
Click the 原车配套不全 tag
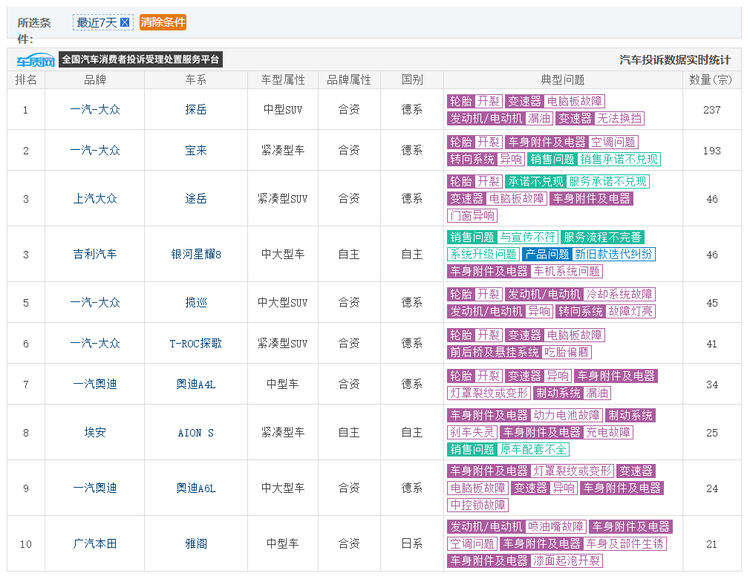click(533, 449)
